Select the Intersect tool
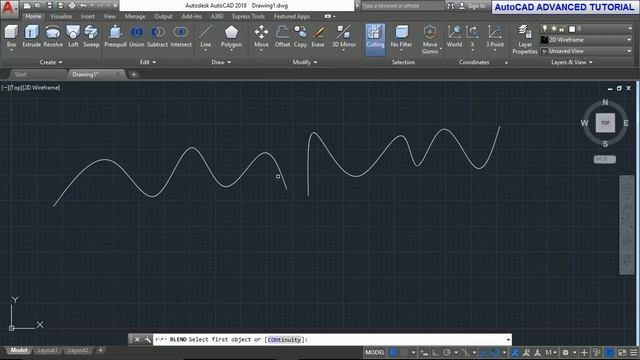Image resolution: width=640 pixels, height=360 pixels. click(x=181, y=36)
